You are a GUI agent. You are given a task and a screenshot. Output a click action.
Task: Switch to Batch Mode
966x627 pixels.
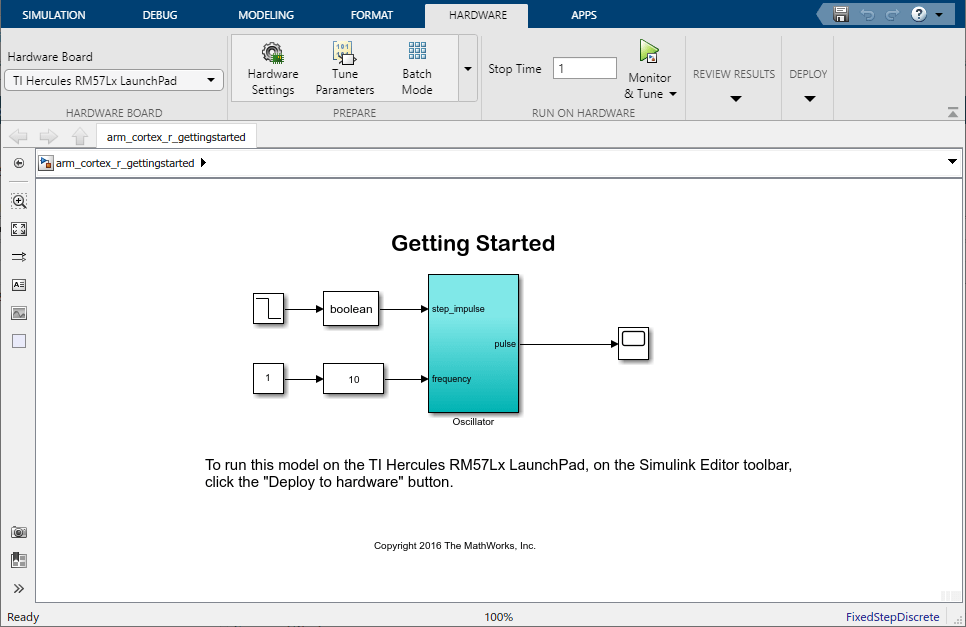(417, 68)
